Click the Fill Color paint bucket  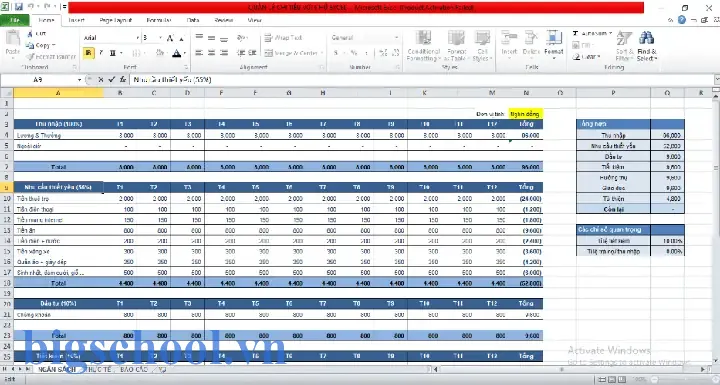159,53
